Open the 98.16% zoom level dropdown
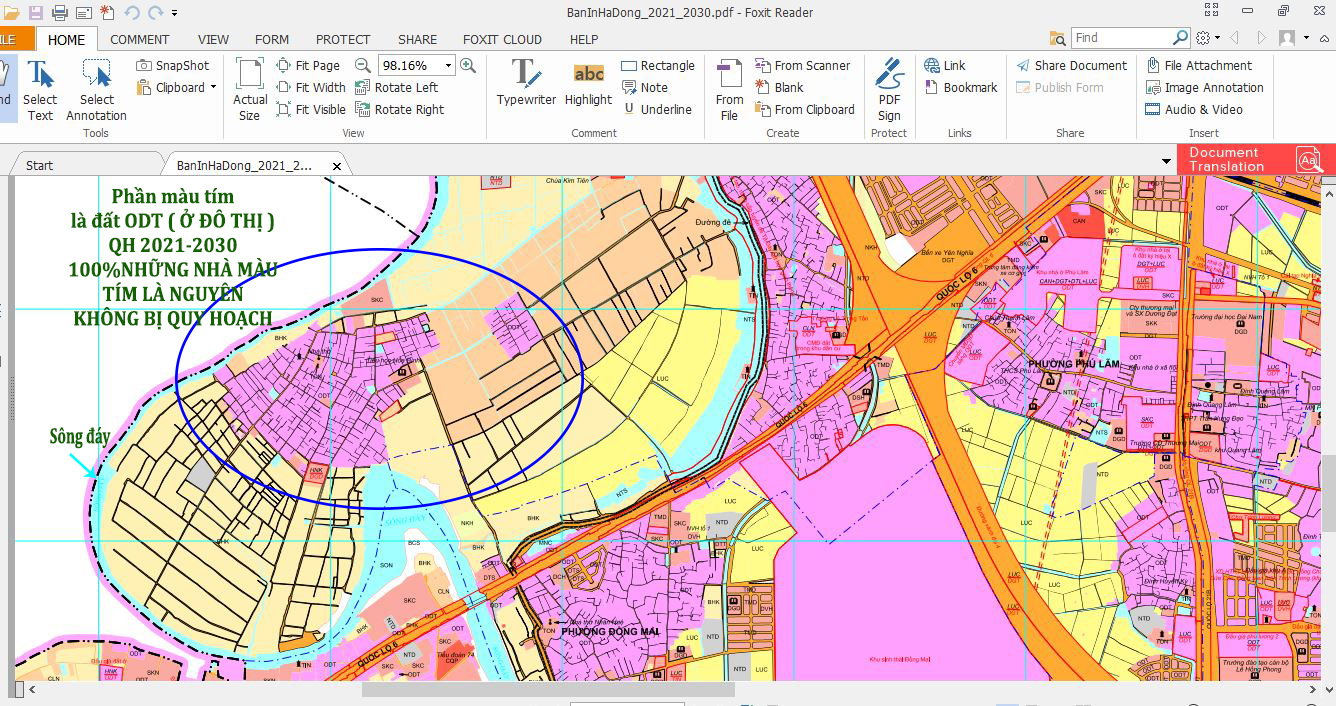 tap(449, 65)
